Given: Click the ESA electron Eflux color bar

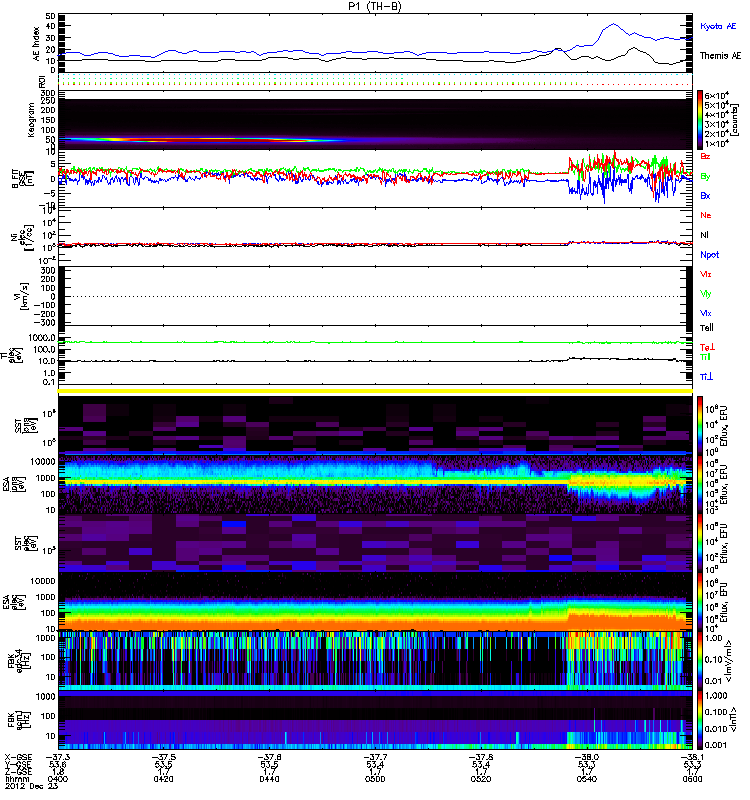Looking at the screenshot, I should click(x=699, y=602).
